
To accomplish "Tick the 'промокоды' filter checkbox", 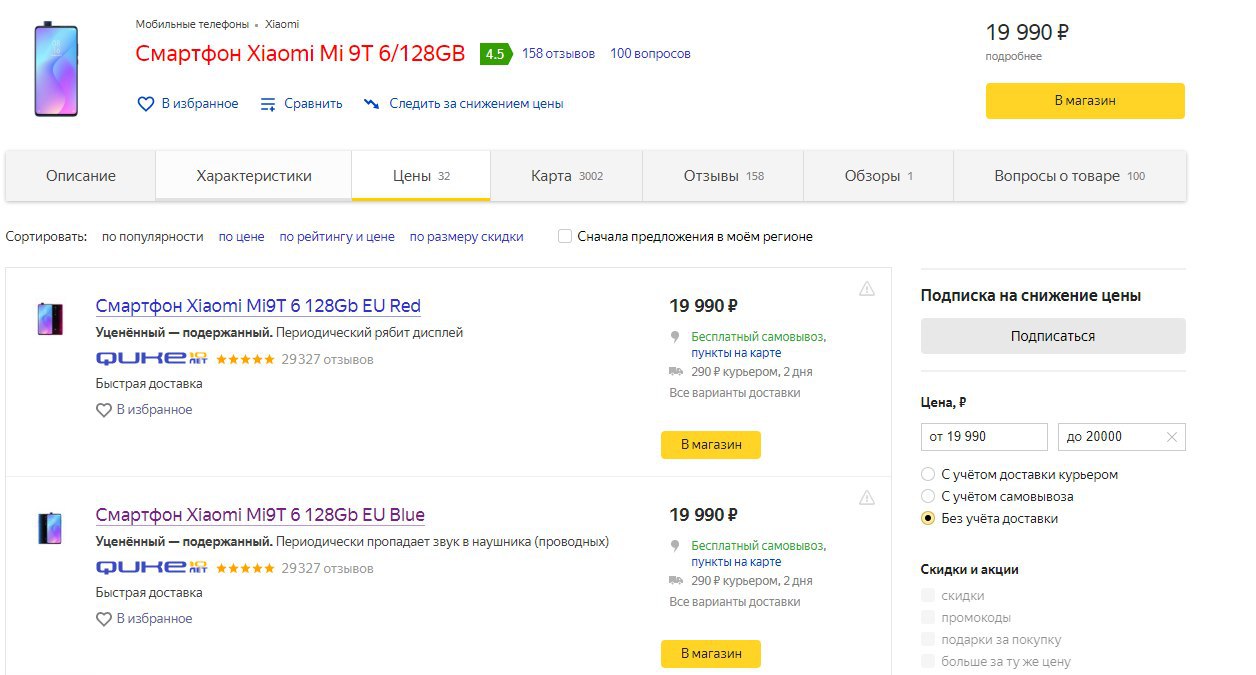I will tap(928, 618).
